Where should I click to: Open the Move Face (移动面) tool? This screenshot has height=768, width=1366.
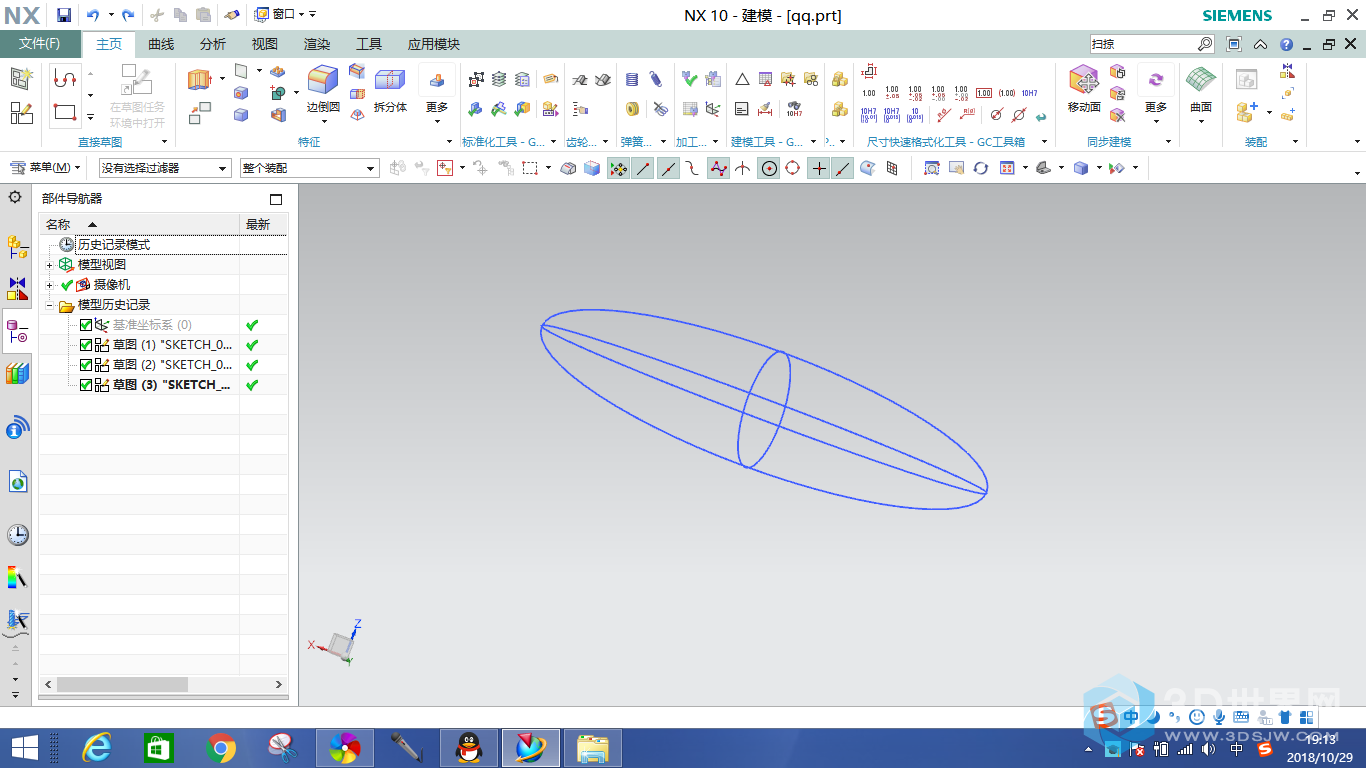point(1084,89)
